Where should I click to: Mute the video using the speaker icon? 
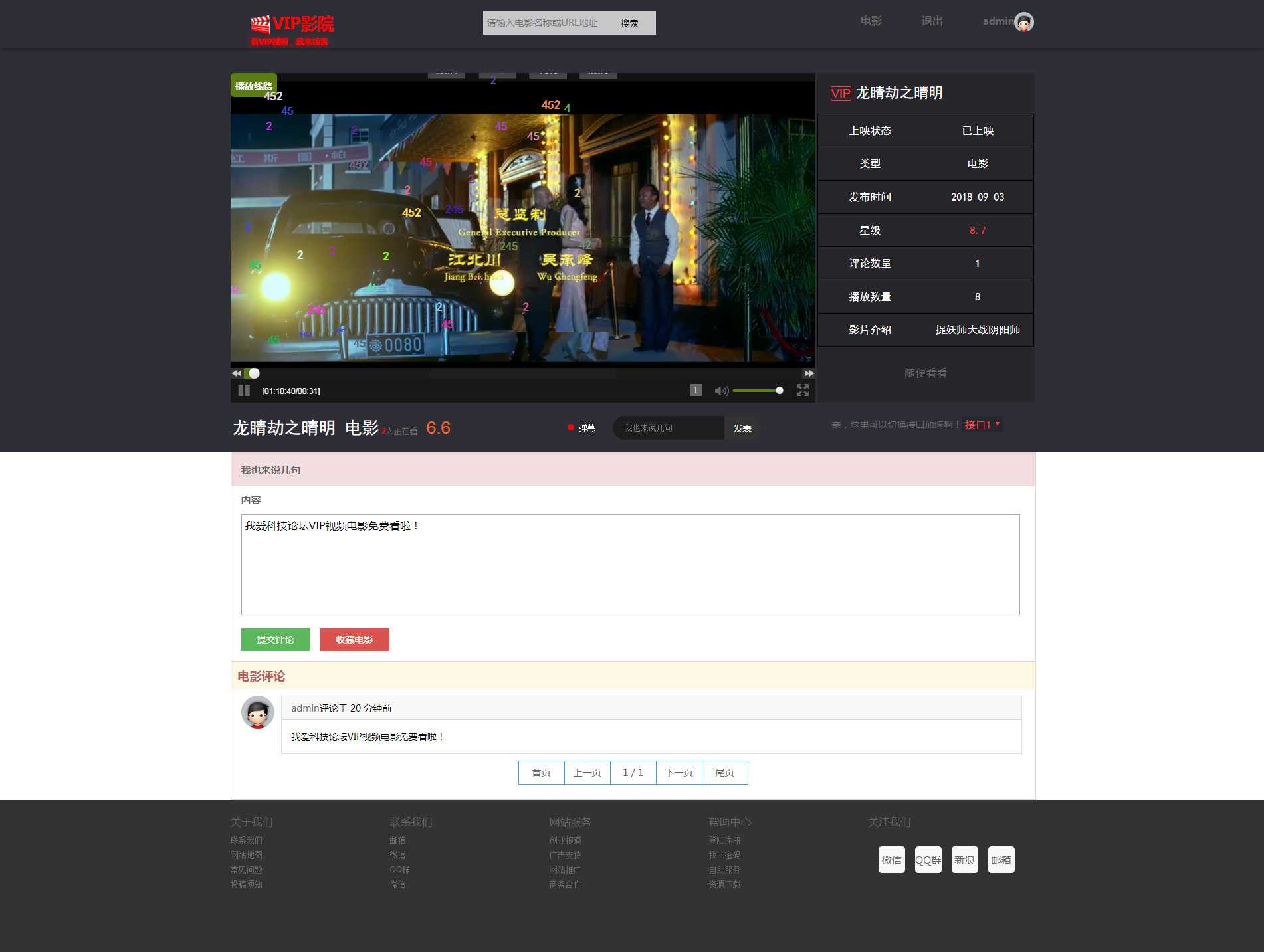pos(721,391)
